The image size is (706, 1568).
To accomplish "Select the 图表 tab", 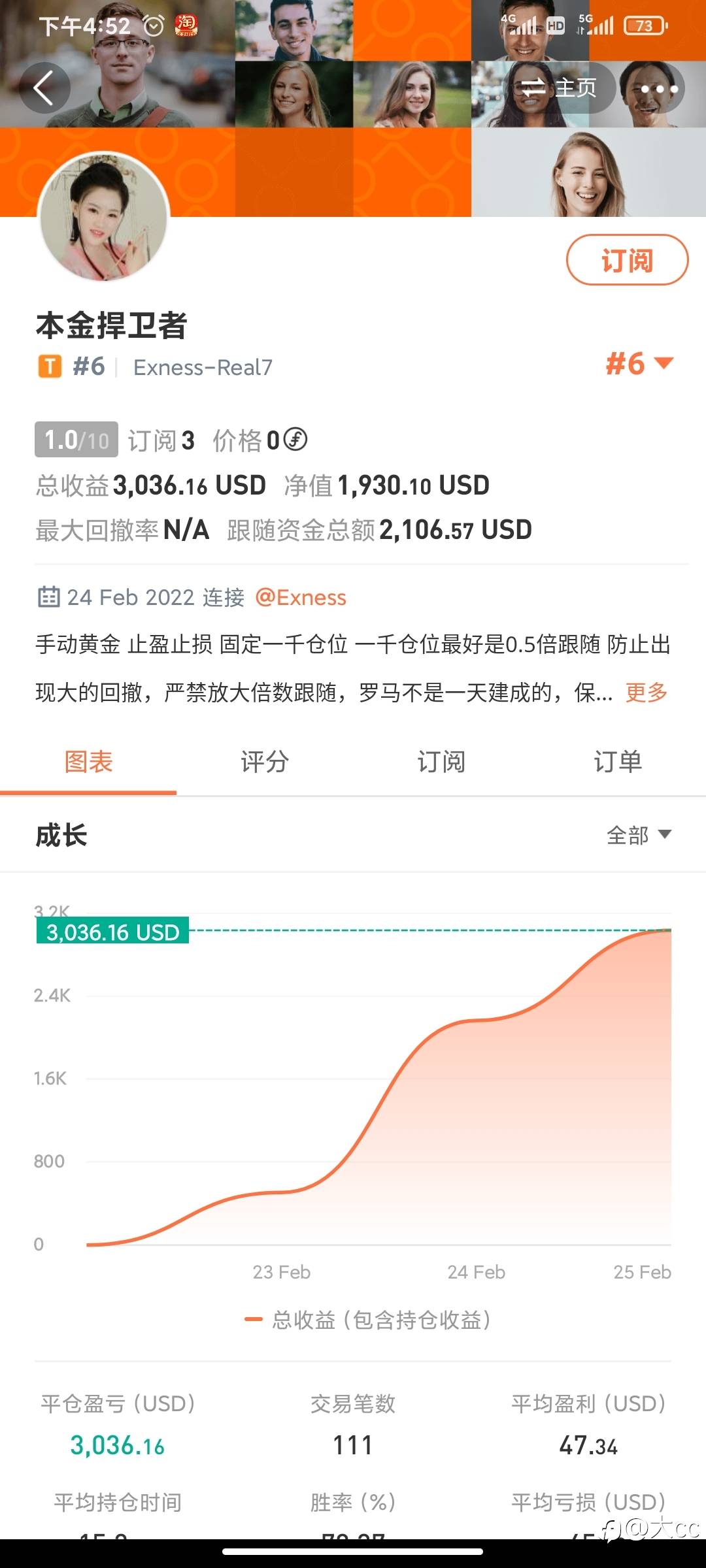I will (x=88, y=762).
